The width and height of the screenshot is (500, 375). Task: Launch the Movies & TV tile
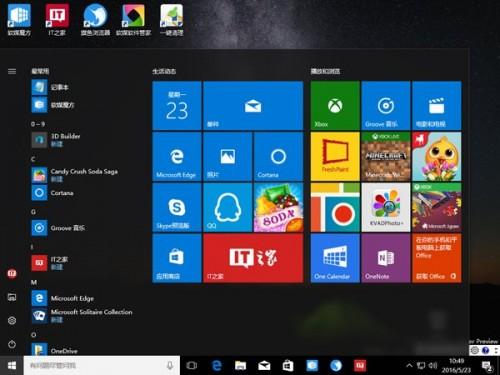pyautogui.click(x=437, y=105)
